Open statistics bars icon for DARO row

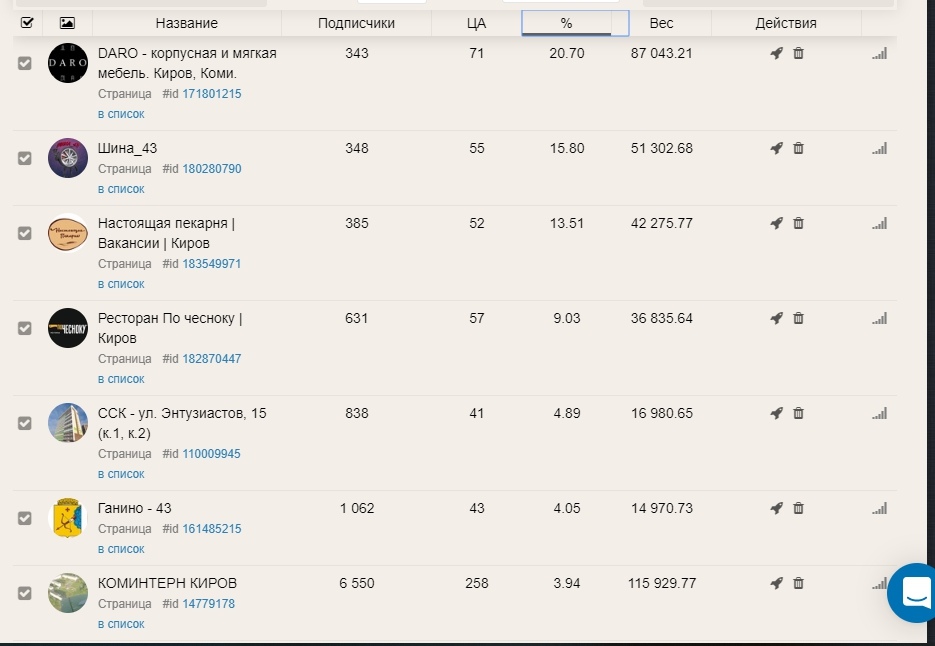pyautogui.click(x=880, y=53)
